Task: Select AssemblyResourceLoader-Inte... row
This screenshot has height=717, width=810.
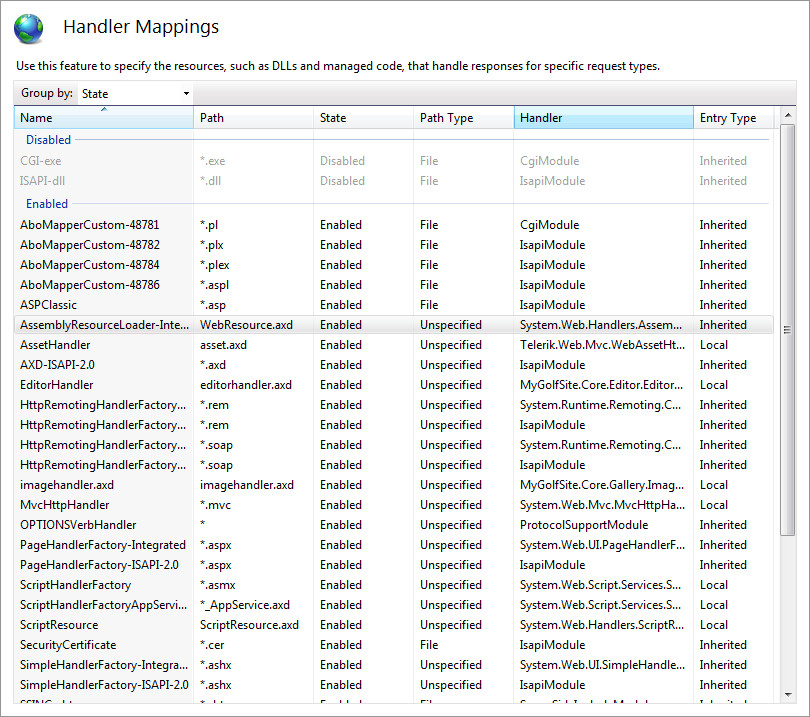Action: [x=394, y=325]
